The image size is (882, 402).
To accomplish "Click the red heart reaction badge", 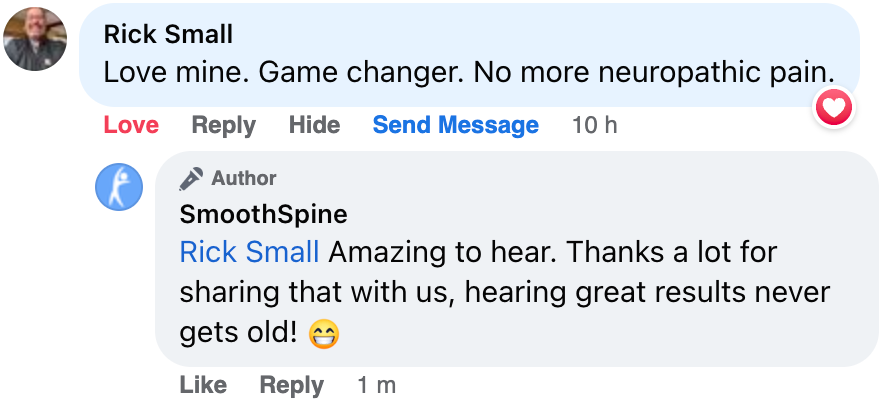I will pos(834,107).
